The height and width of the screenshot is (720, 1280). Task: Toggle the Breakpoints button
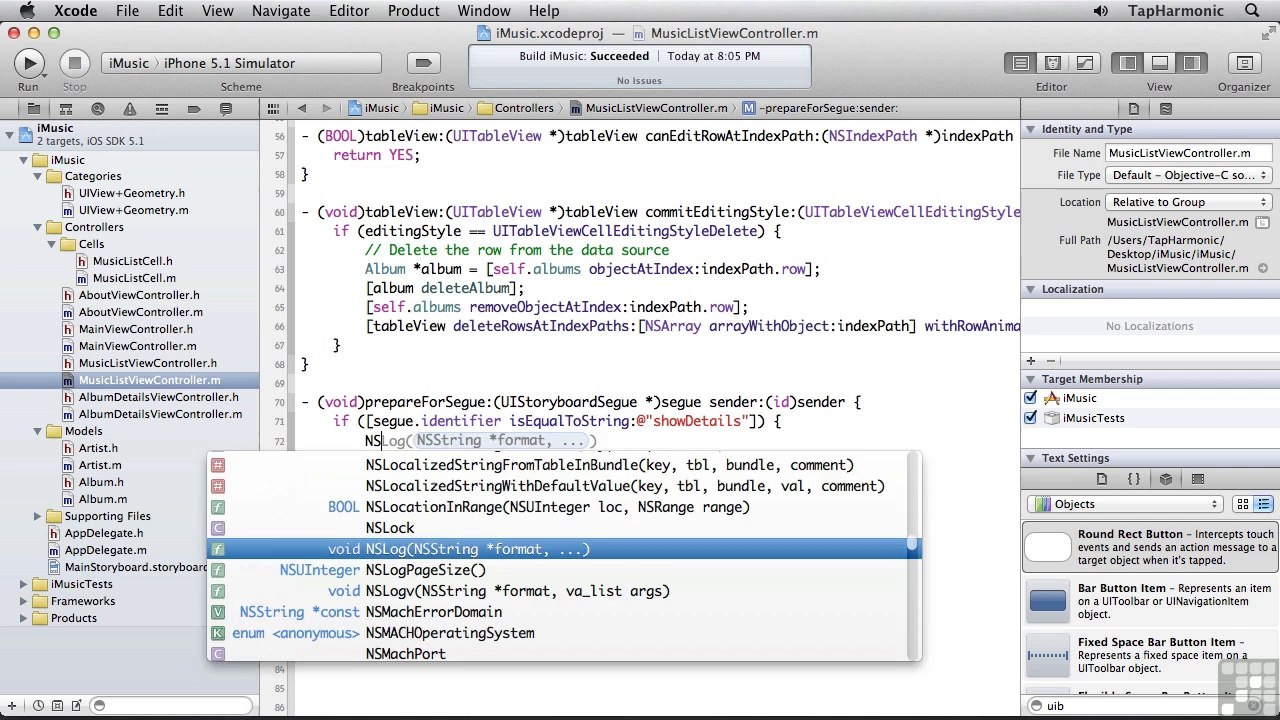tap(423, 63)
